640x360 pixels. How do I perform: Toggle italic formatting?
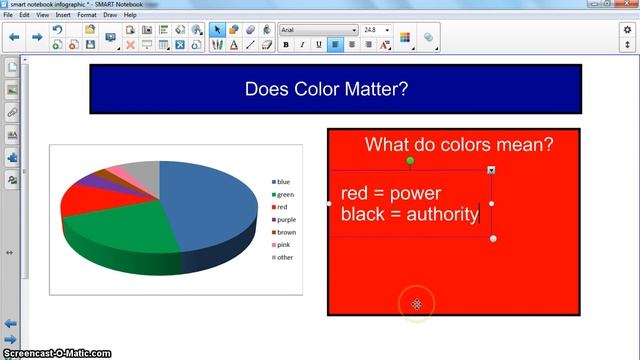pyautogui.click(x=302, y=44)
